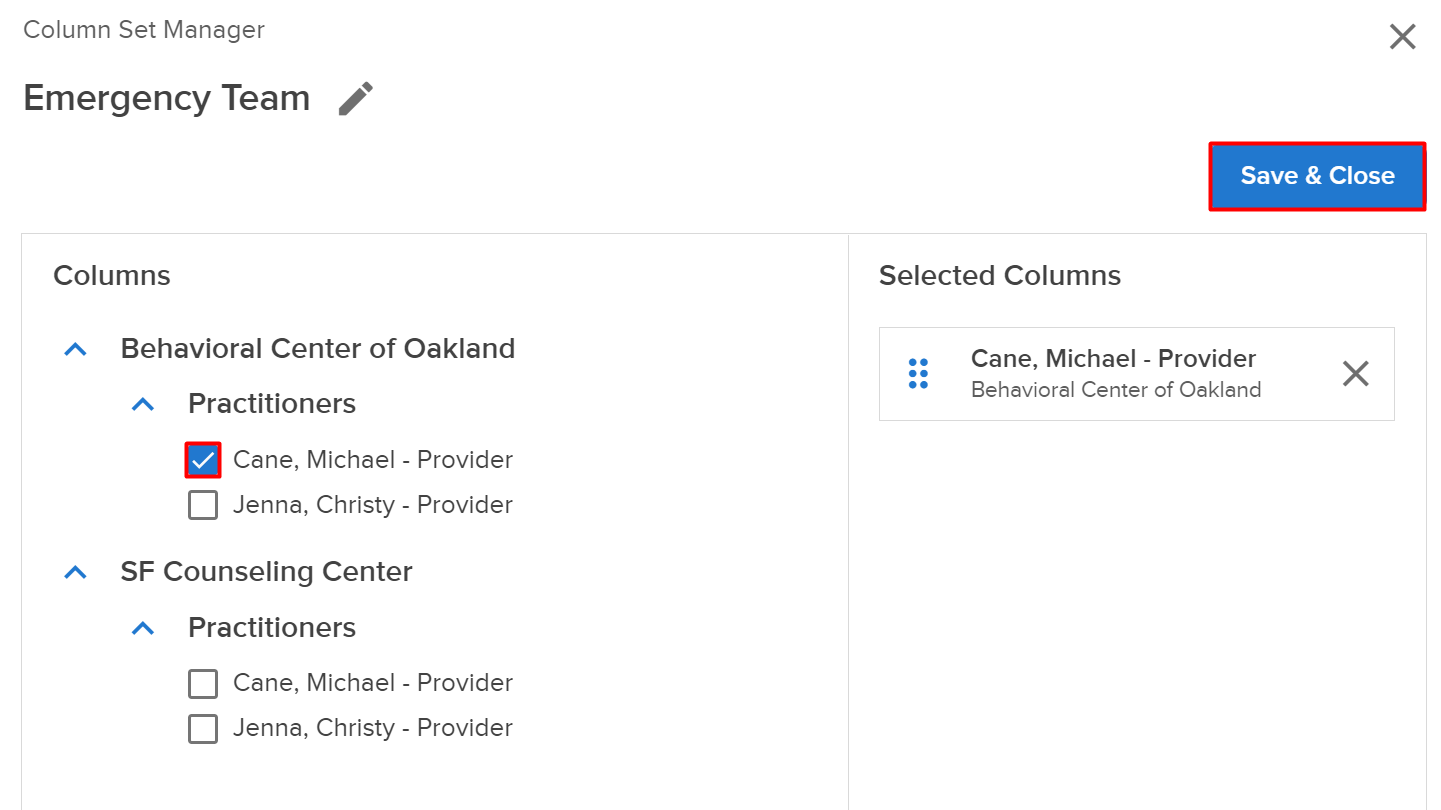The height and width of the screenshot is (810, 1441).
Task: Click the Cane, Michael - Provider selected column card
Action: (1137, 374)
